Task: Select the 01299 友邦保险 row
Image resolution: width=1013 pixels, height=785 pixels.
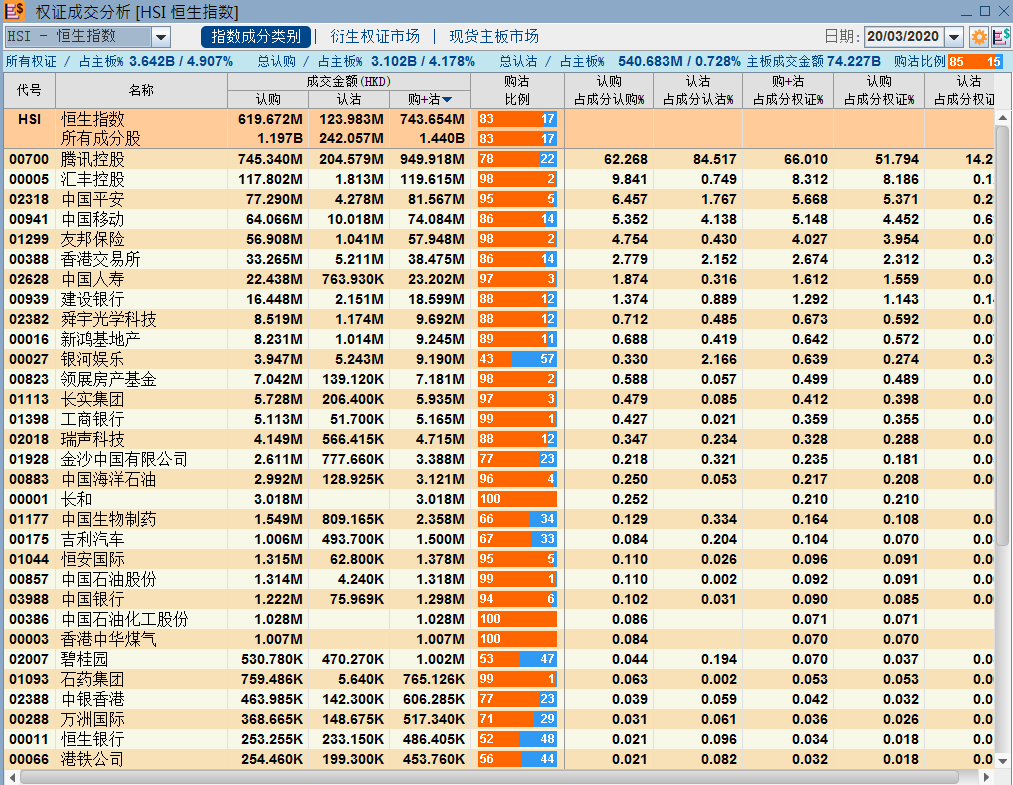Action: pyautogui.click(x=499, y=239)
